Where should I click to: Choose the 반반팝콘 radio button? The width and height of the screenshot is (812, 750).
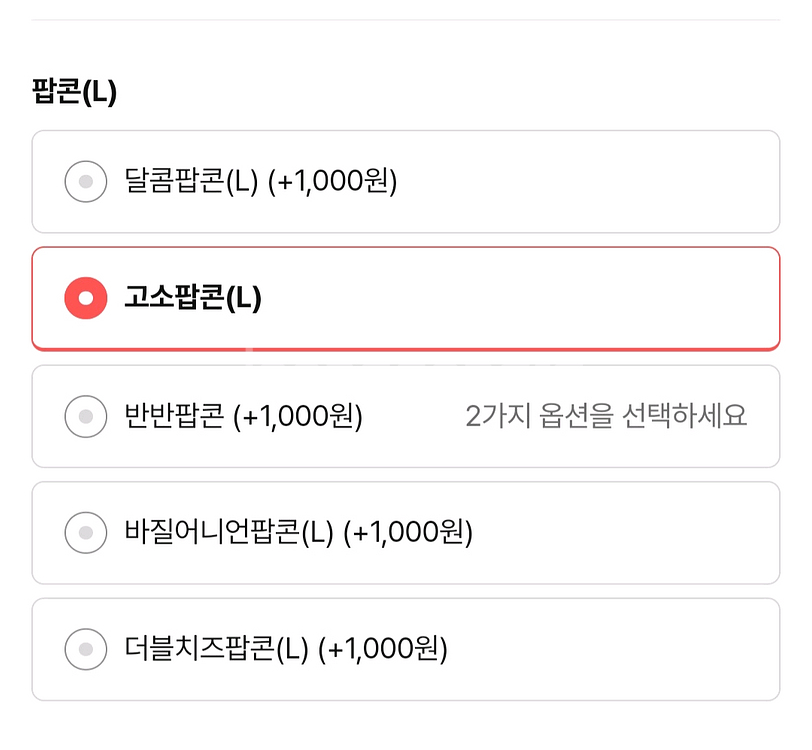pyautogui.click(x=86, y=416)
